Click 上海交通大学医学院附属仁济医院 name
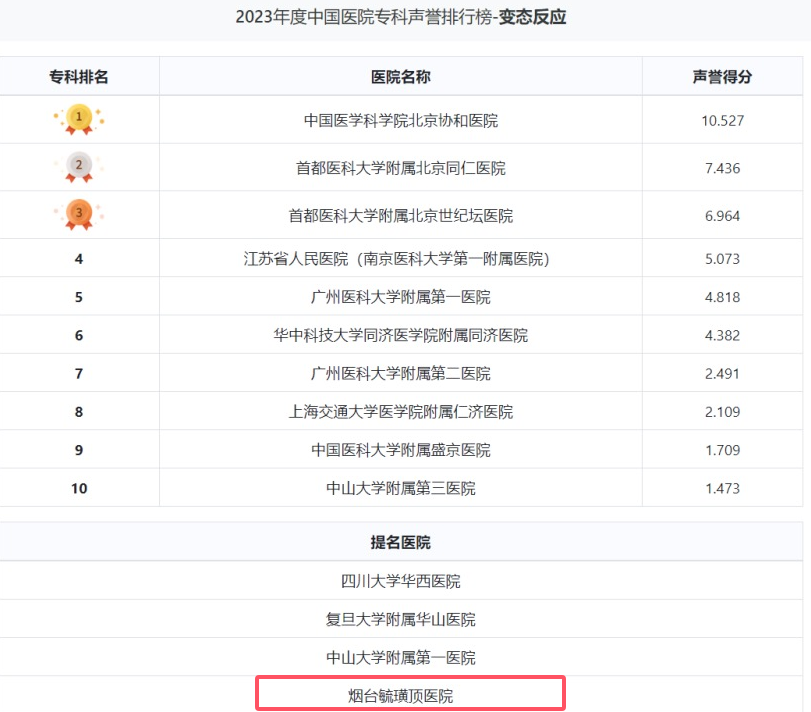The image size is (811, 712). [x=401, y=412]
